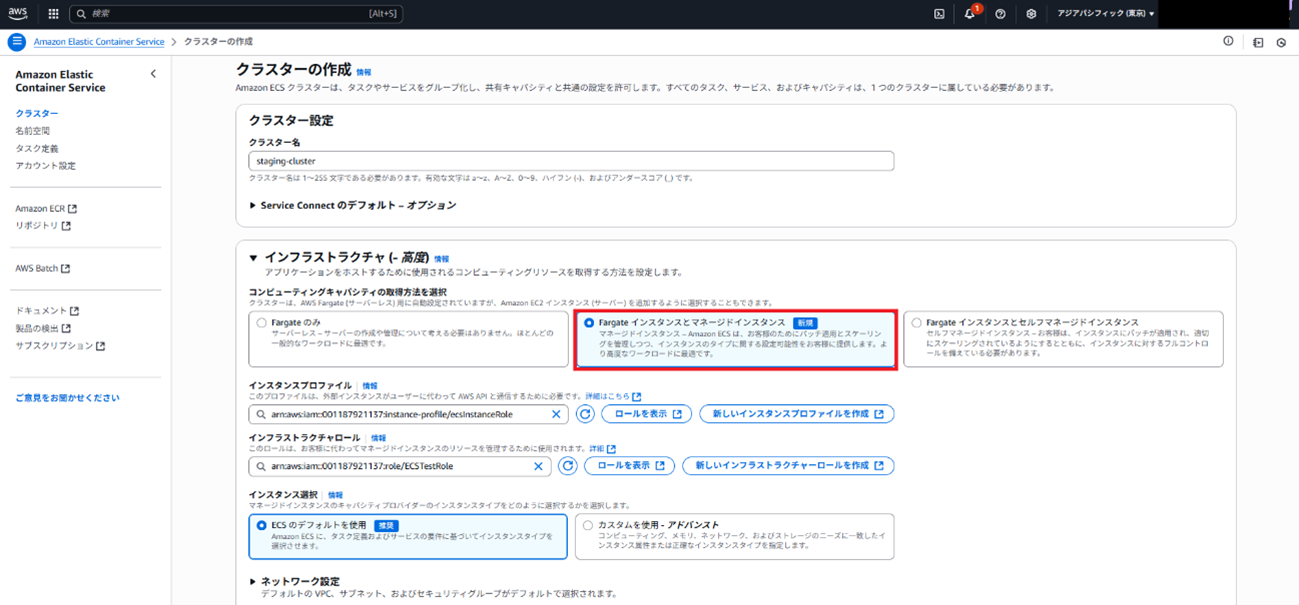Open タスク定義 in the sidebar
This screenshot has width=1299, height=605.
pos(37,148)
